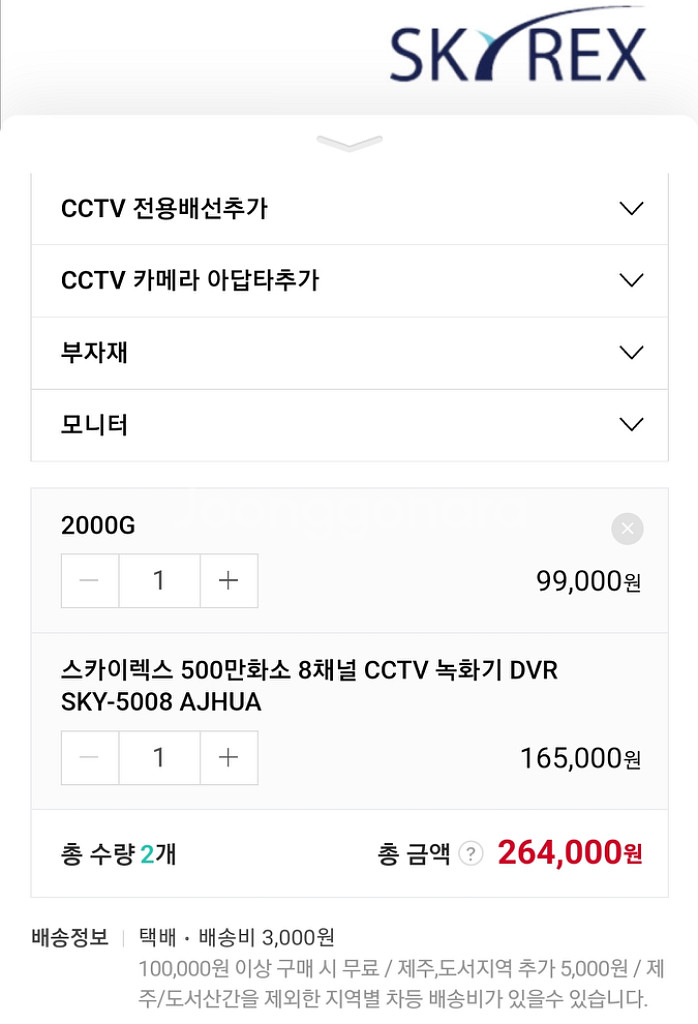The height and width of the screenshot is (1024, 698).
Task: Increase the SKY-5008 DVR quantity
Action: [x=229, y=758]
